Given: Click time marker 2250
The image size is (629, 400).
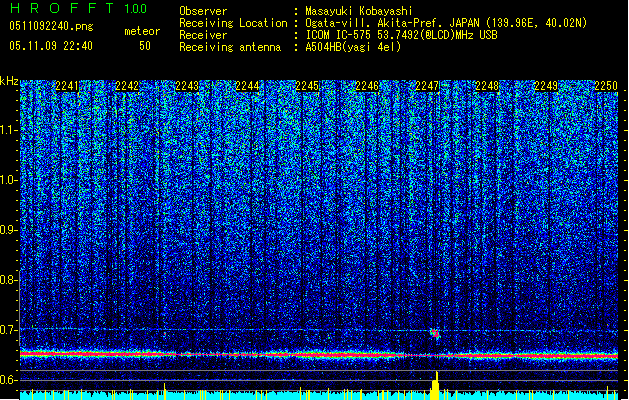Looking at the screenshot, I should tap(606, 86).
